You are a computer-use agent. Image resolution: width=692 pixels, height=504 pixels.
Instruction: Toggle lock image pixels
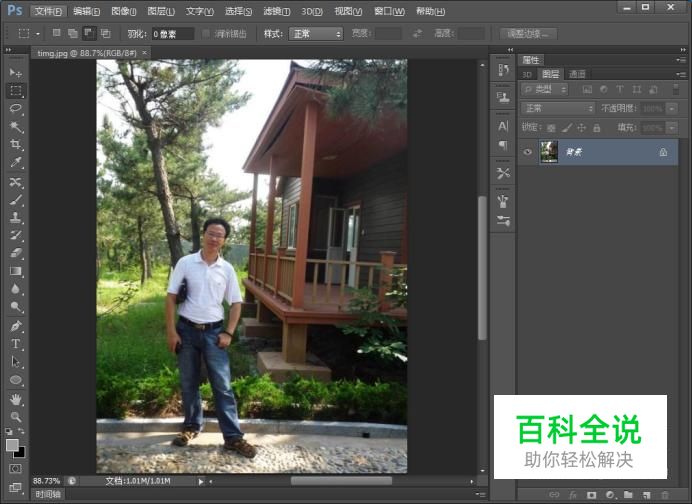[x=567, y=128]
